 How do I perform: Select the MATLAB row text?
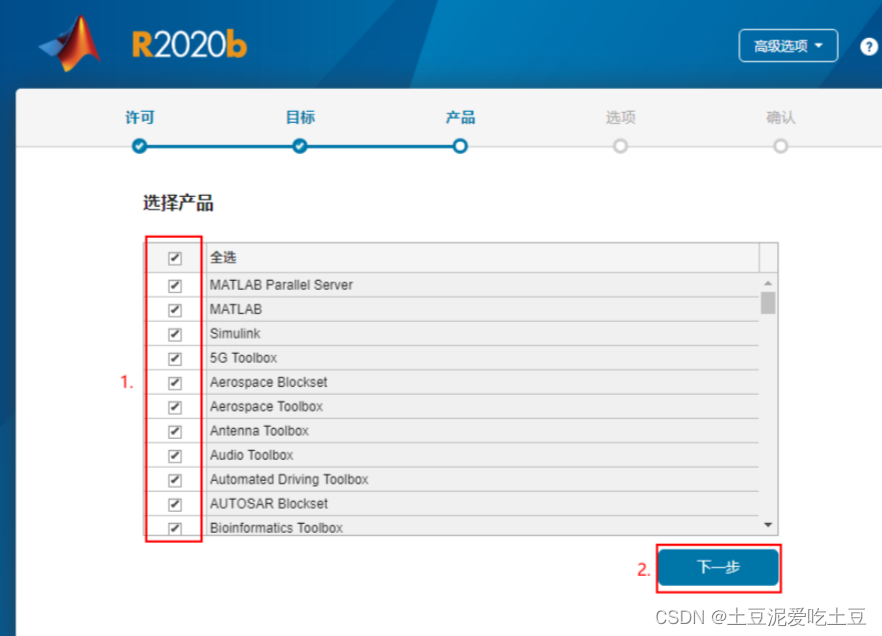236,309
